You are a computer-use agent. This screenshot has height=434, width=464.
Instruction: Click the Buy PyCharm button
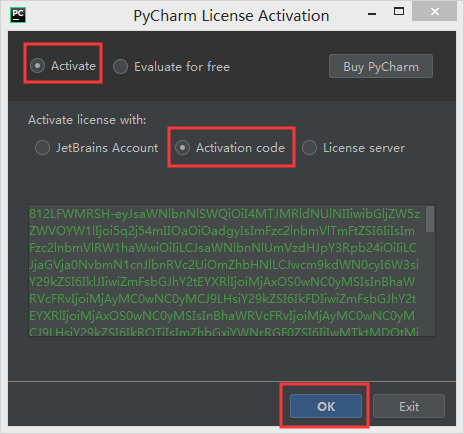[x=381, y=66]
